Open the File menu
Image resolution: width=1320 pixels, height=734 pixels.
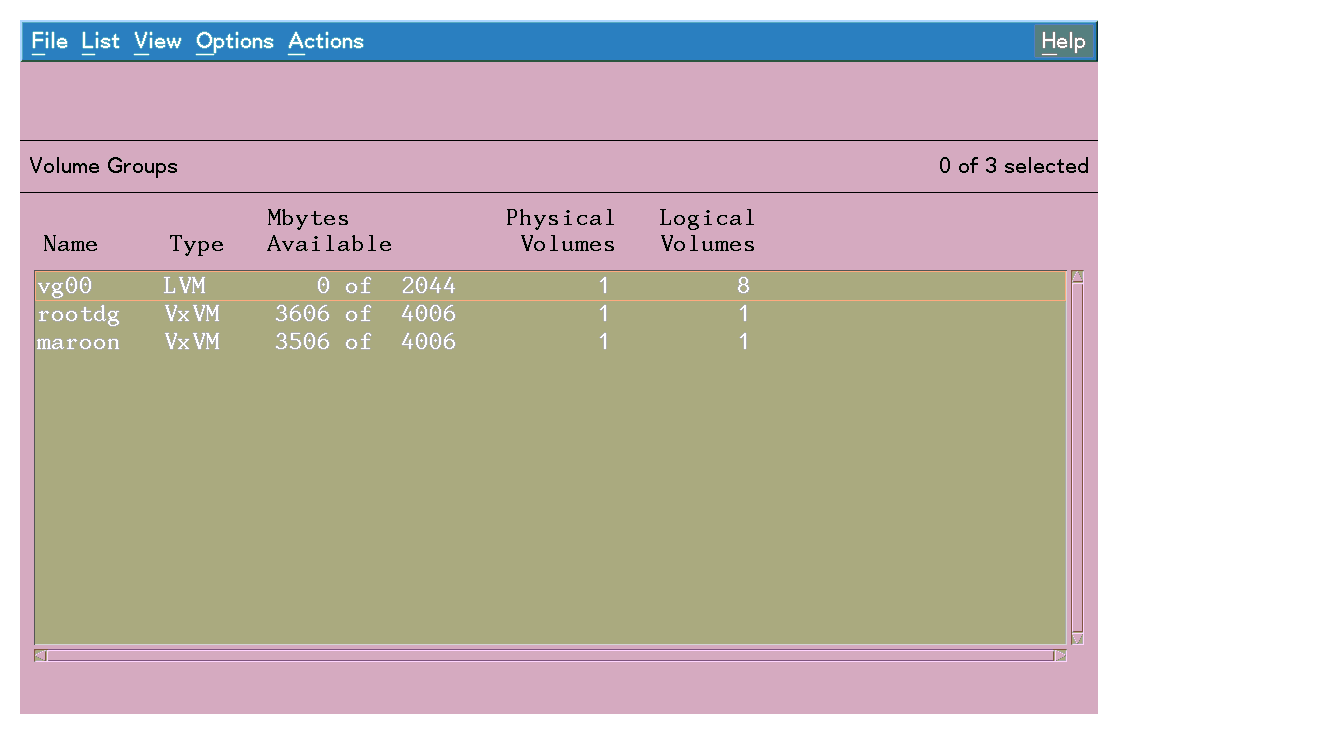[x=48, y=41]
